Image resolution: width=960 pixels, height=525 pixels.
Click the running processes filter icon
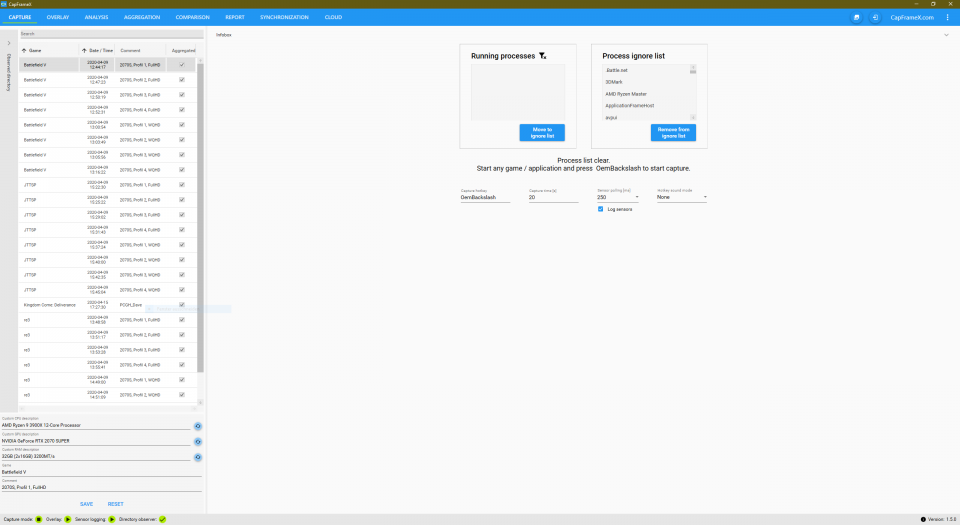coord(542,56)
